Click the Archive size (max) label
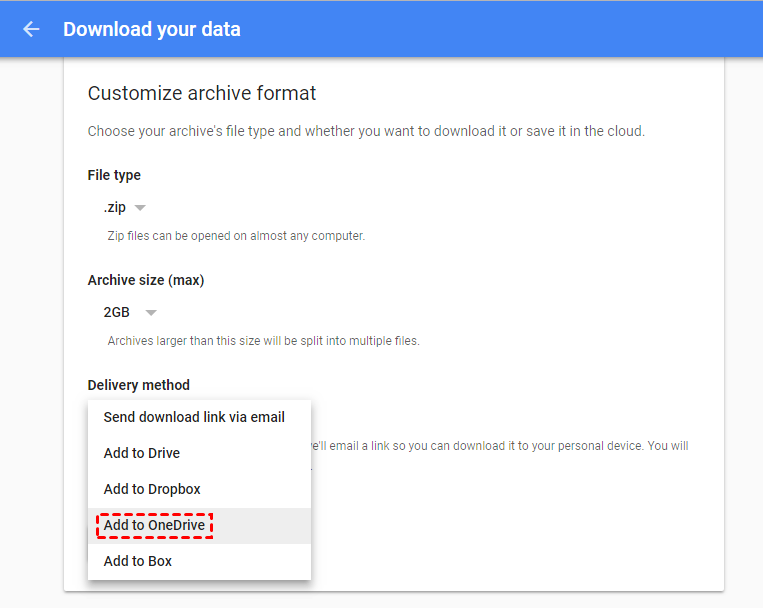 pos(146,280)
